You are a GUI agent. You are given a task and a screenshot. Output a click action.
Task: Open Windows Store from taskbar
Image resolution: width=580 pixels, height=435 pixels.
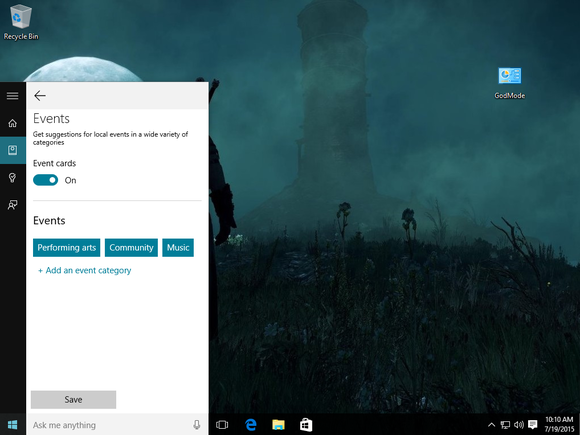point(306,425)
